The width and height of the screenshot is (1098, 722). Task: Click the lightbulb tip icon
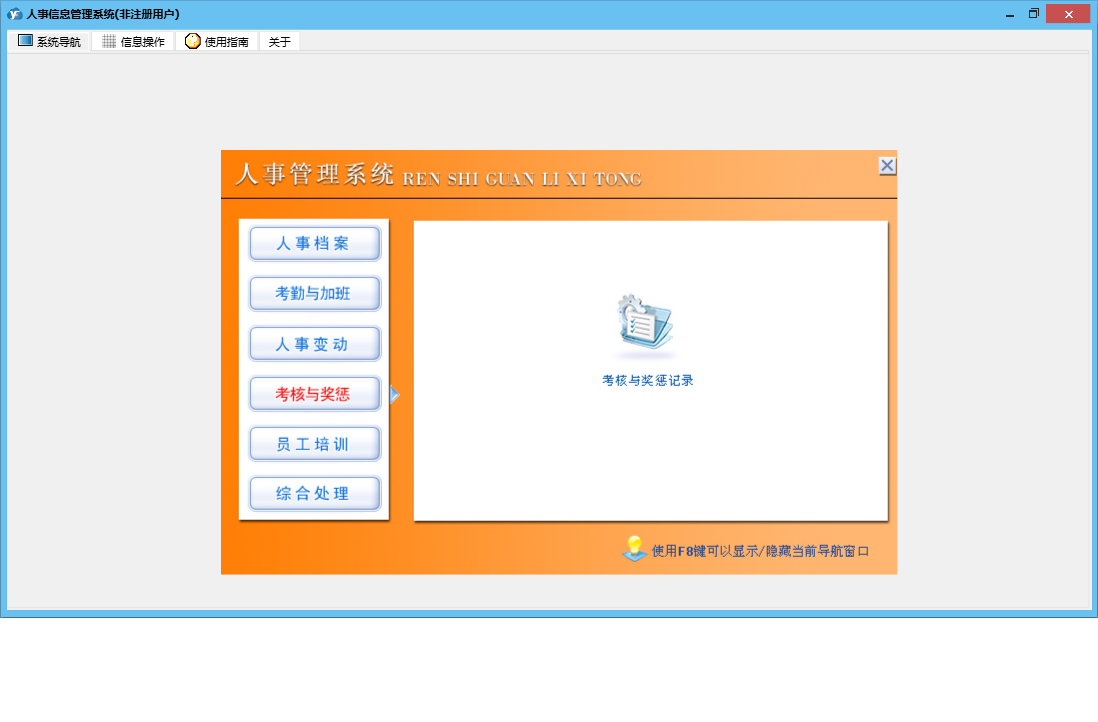click(x=634, y=548)
